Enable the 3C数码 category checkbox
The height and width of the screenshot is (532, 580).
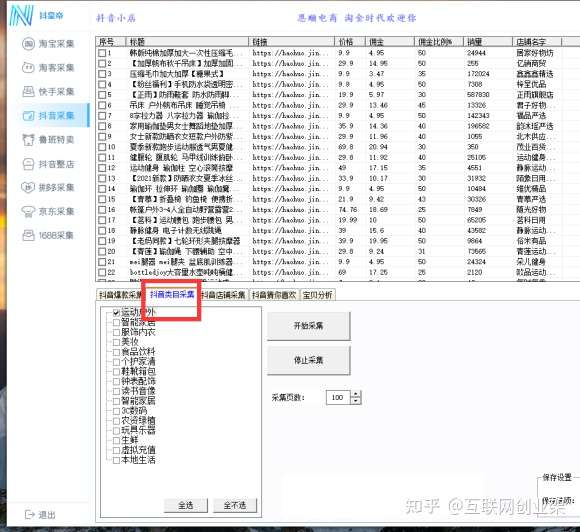117,411
